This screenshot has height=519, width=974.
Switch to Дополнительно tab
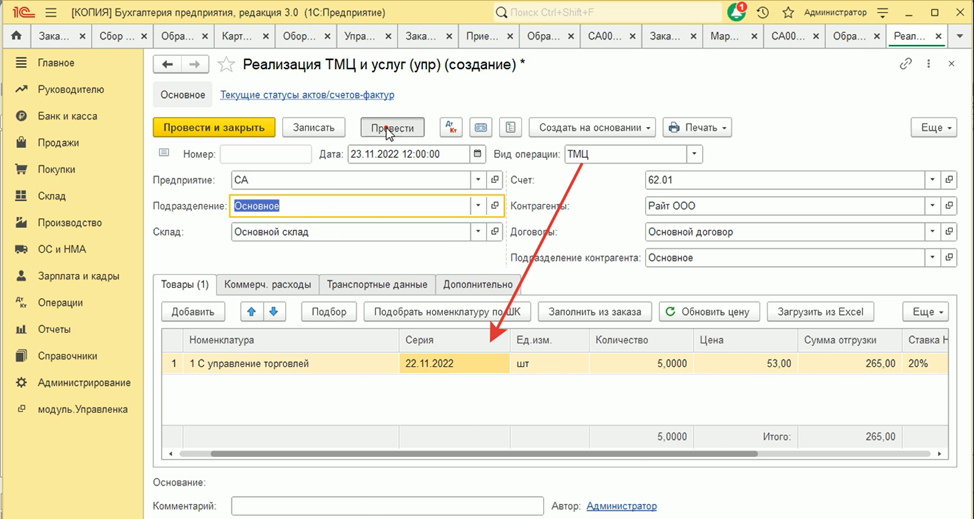point(478,284)
